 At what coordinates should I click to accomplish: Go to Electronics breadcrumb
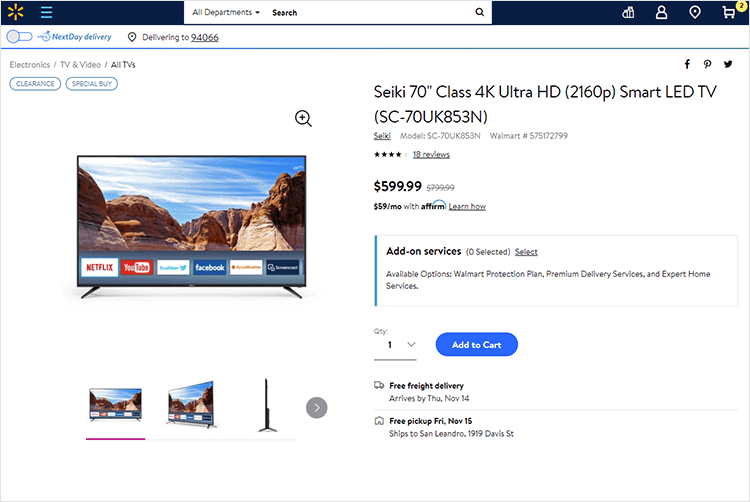coord(30,65)
